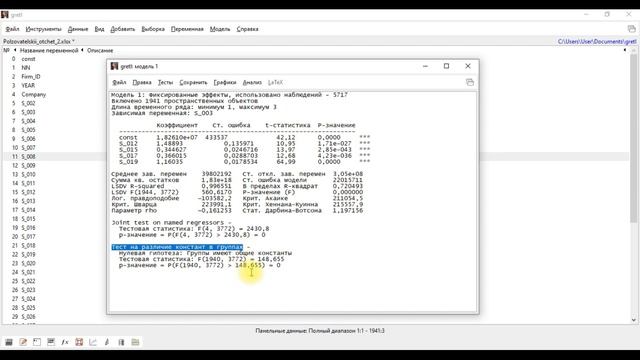Open Файл menu in main gretl window
This screenshot has width=640, height=360.
coord(12,29)
